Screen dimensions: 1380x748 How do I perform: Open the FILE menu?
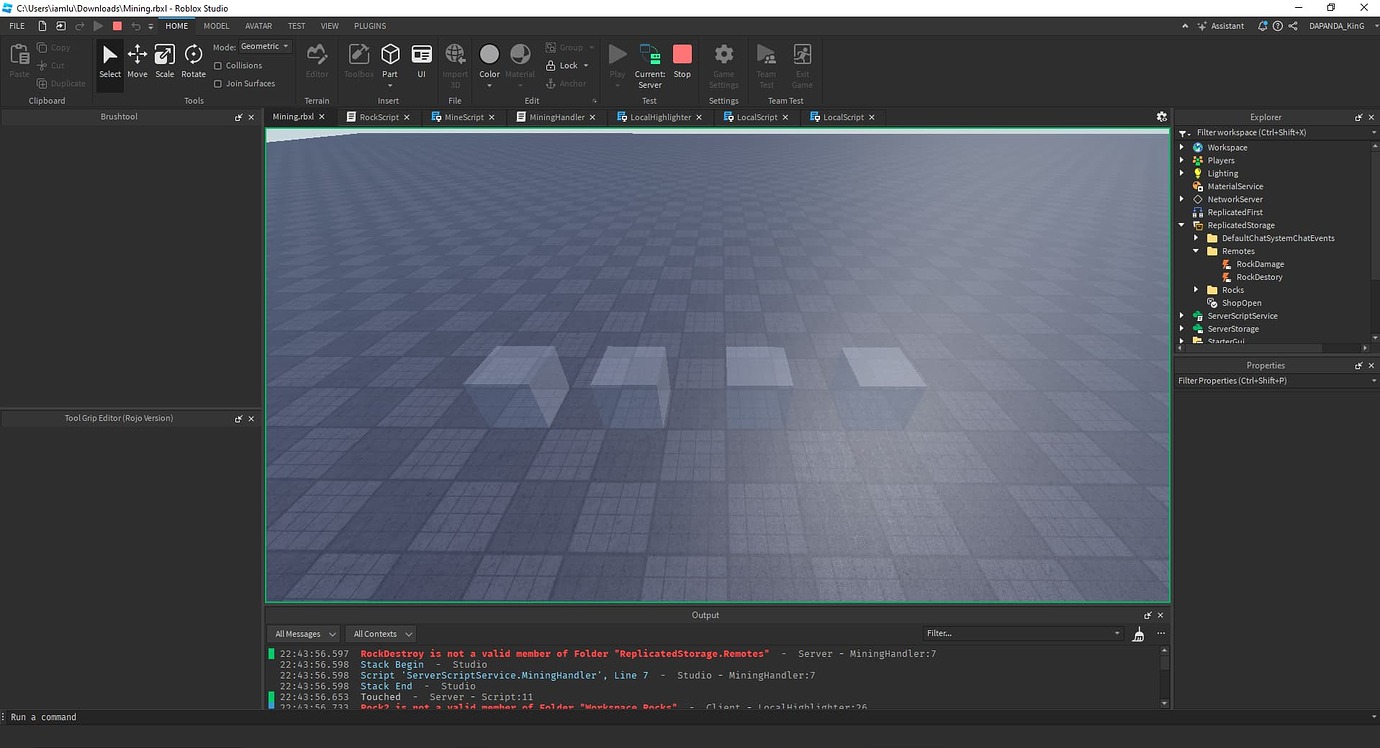(17, 26)
